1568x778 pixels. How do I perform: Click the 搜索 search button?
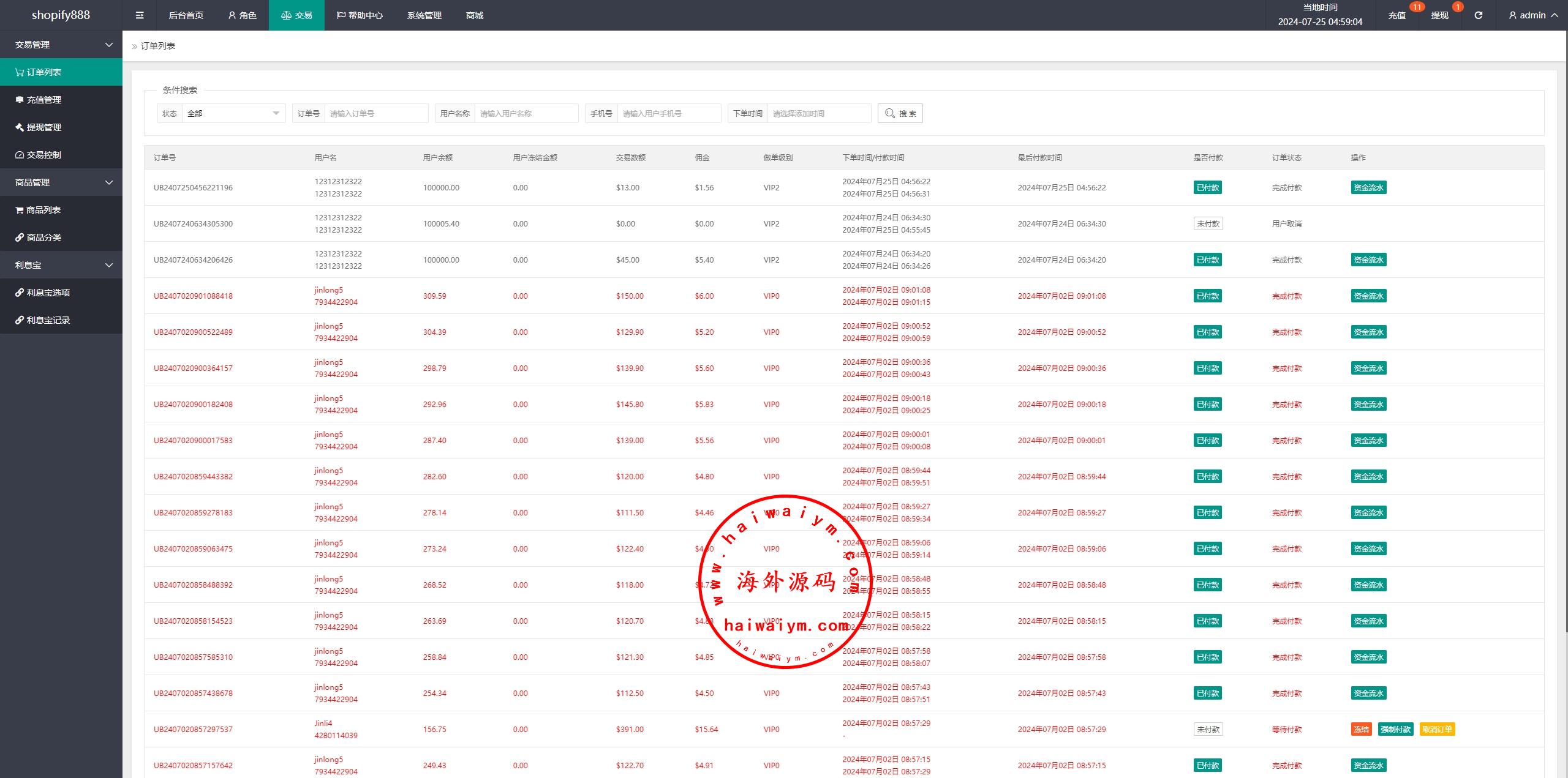click(900, 113)
